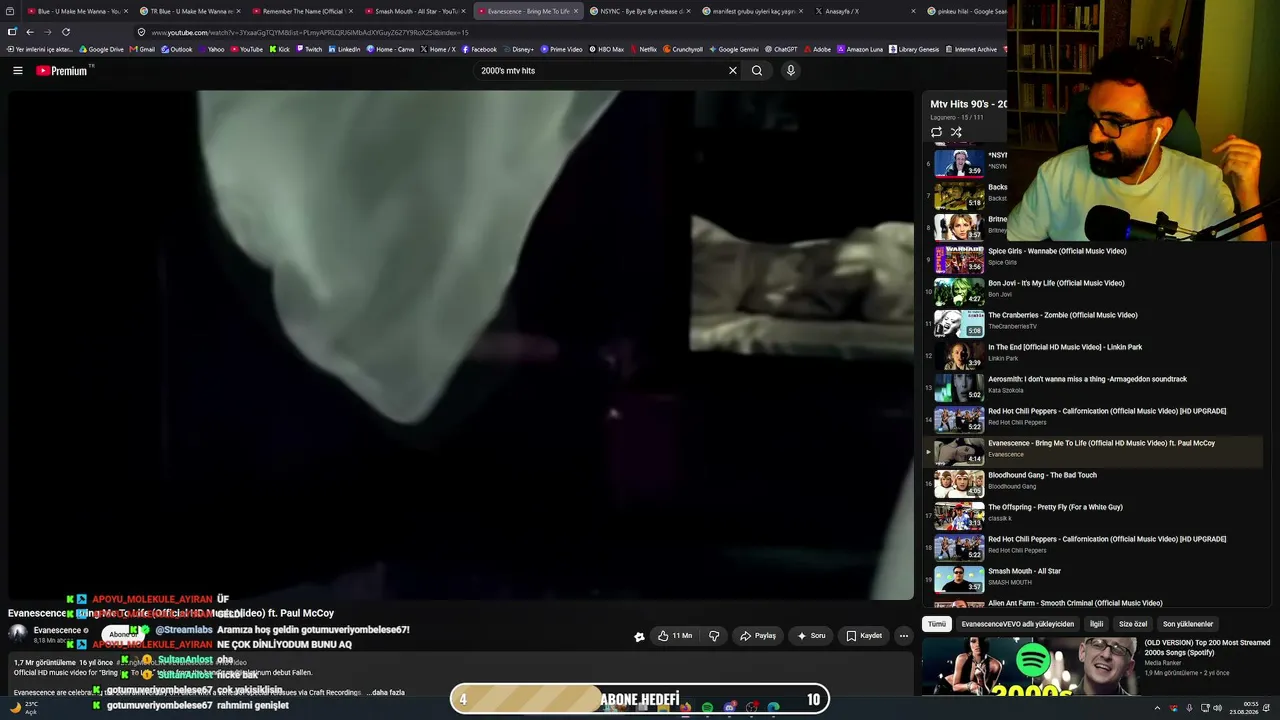Open the Google Drive bookmark
The height and width of the screenshot is (720, 1280).
[101, 49]
